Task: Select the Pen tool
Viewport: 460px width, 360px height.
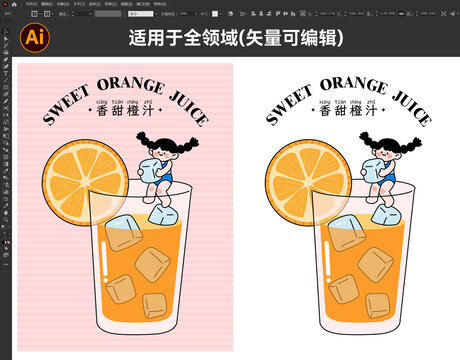Action: (x=6, y=59)
